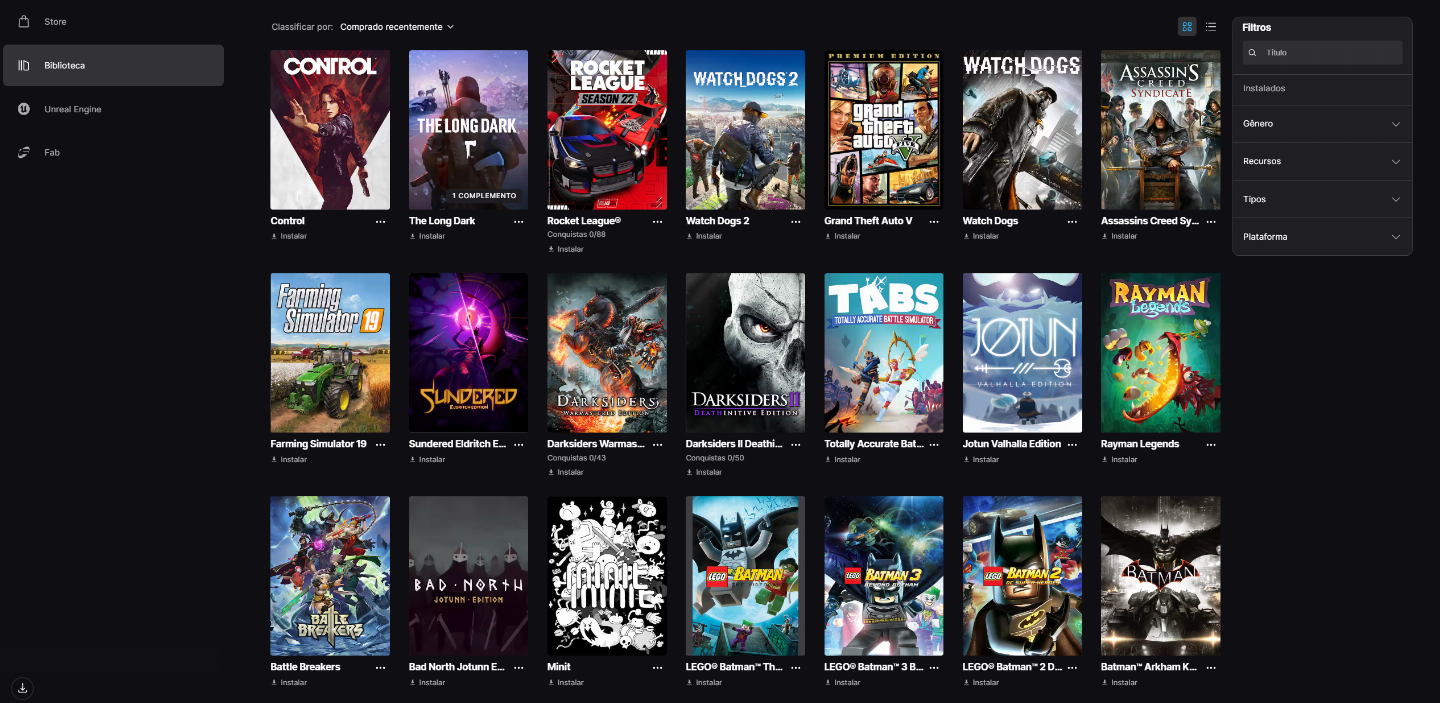Click the Battle Breakers cover art
This screenshot has height=703, width=1440.
pyautogui.click(x=330, y=576)
